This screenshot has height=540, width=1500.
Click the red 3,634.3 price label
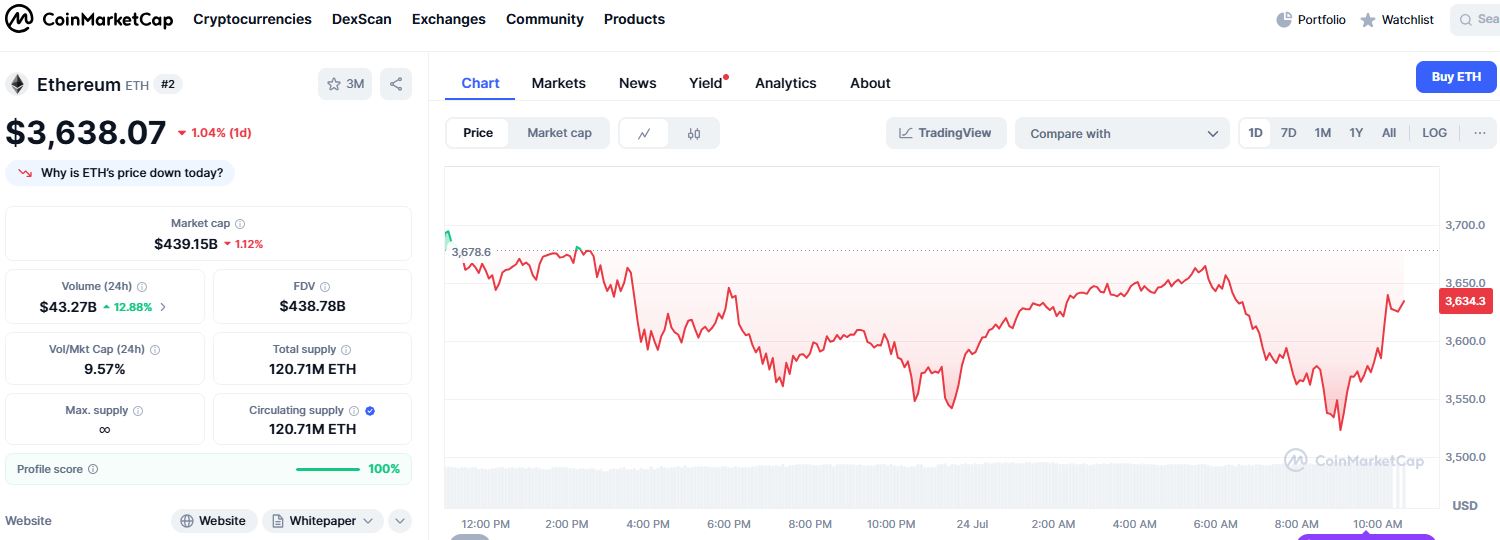[x=1465, y=301]
